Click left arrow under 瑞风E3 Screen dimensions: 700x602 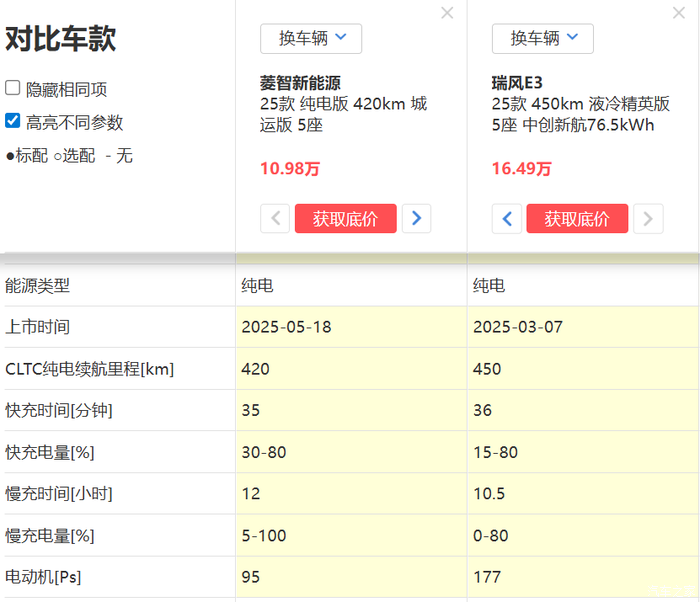coord(507,219)
